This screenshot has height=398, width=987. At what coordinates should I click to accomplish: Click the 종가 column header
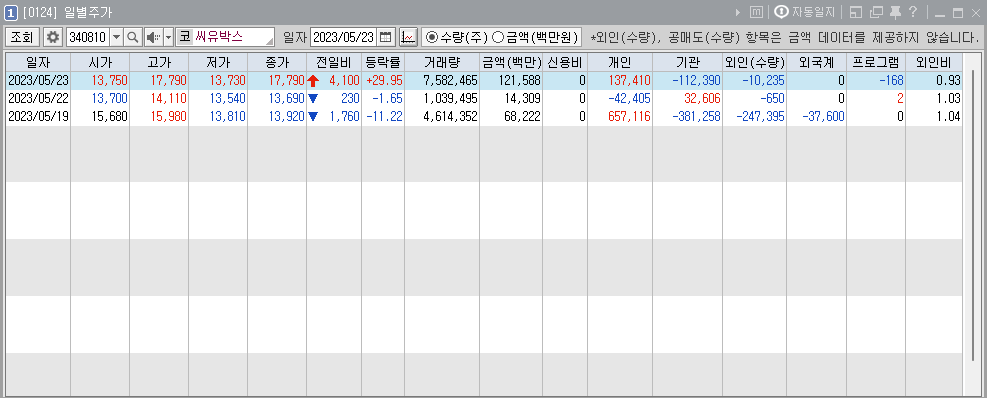pos(277,62)
